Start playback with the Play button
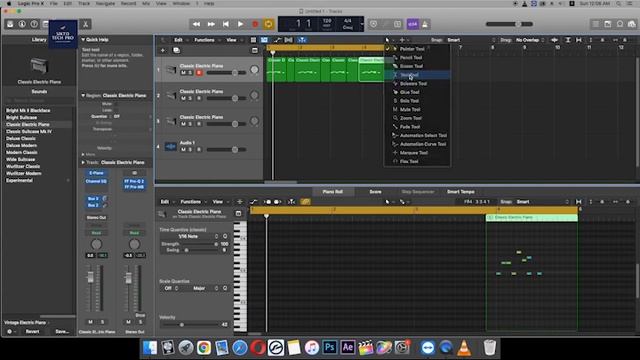The height and width of the screenshot is (360, 640). click(x=240, y=24)
